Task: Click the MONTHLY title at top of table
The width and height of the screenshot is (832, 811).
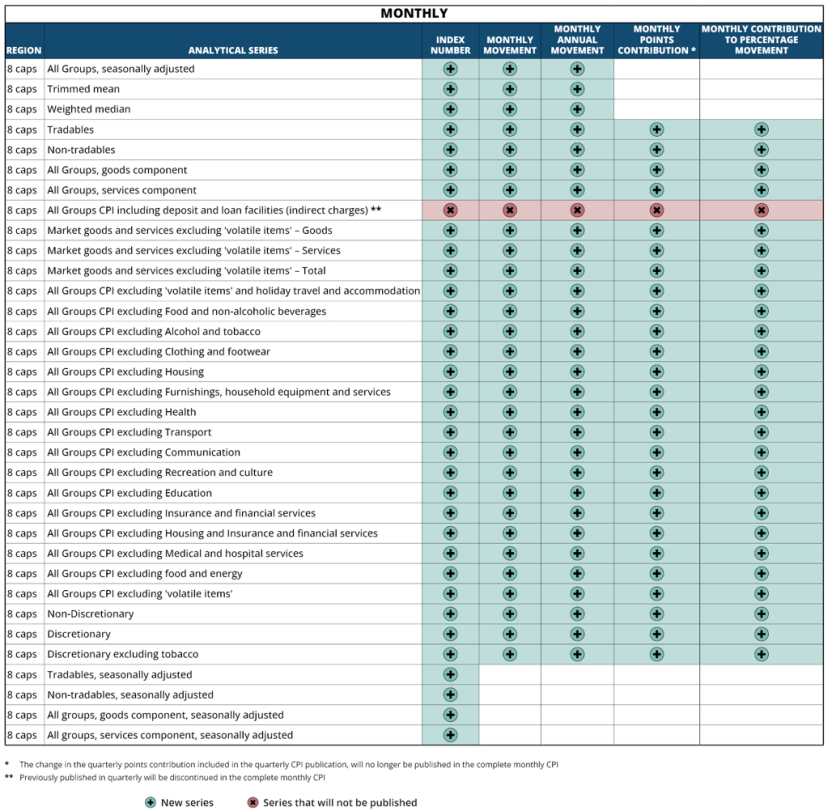Action: [x=414, y=13]
